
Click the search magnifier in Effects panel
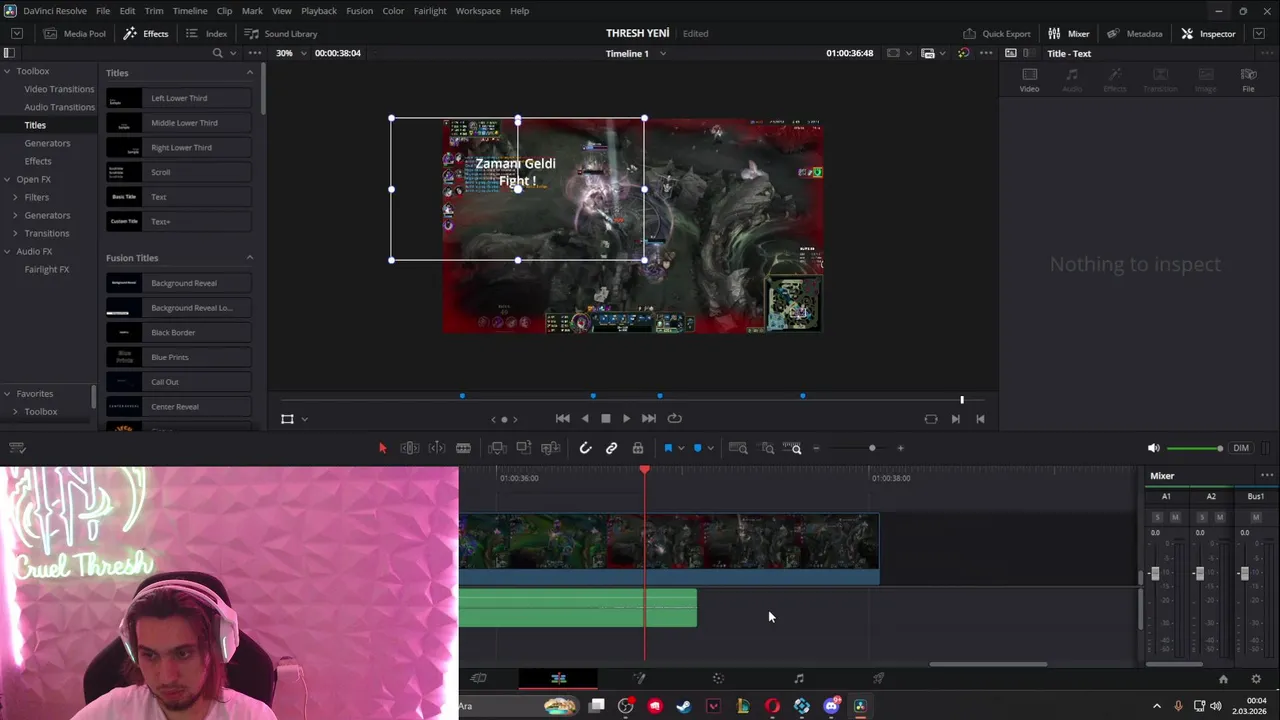[x=217, y=53]
